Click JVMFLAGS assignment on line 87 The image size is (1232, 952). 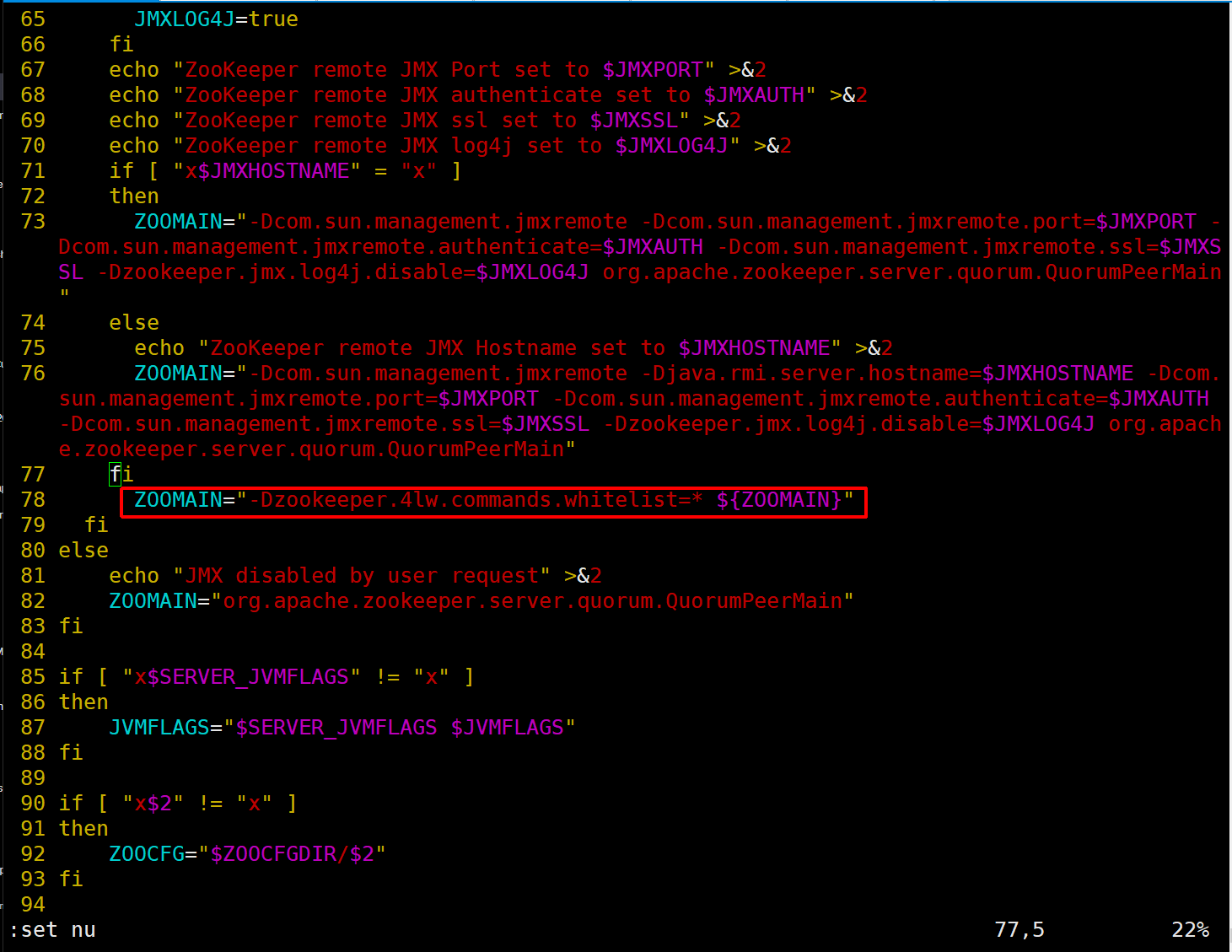coord(159,728)
